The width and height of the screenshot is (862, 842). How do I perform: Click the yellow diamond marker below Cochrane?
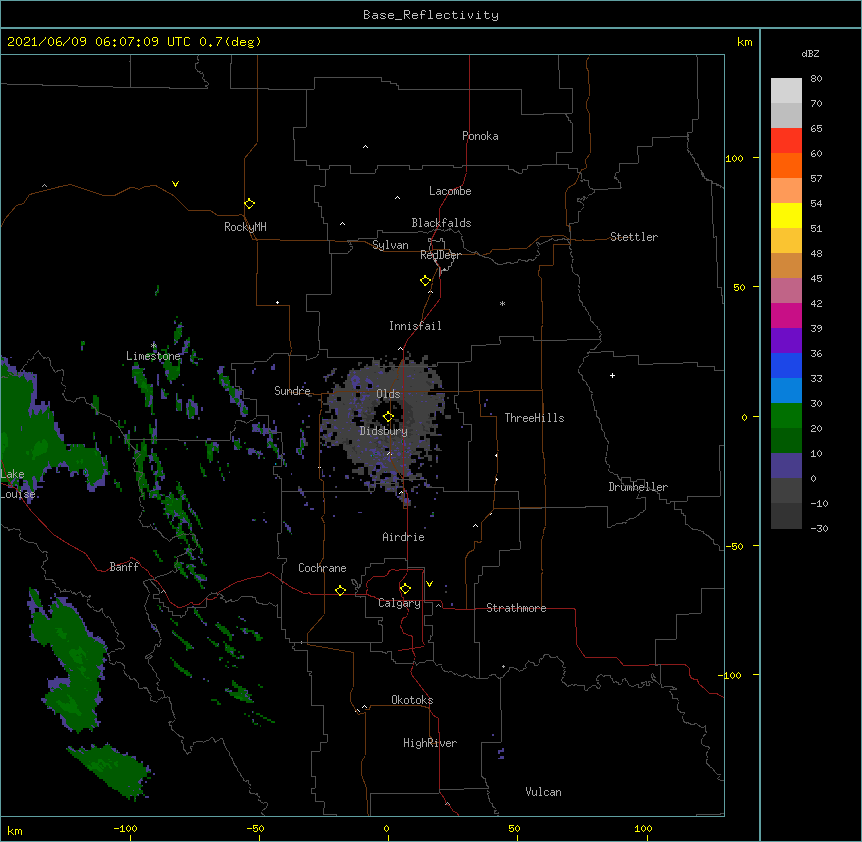click(x=340, y=590)
